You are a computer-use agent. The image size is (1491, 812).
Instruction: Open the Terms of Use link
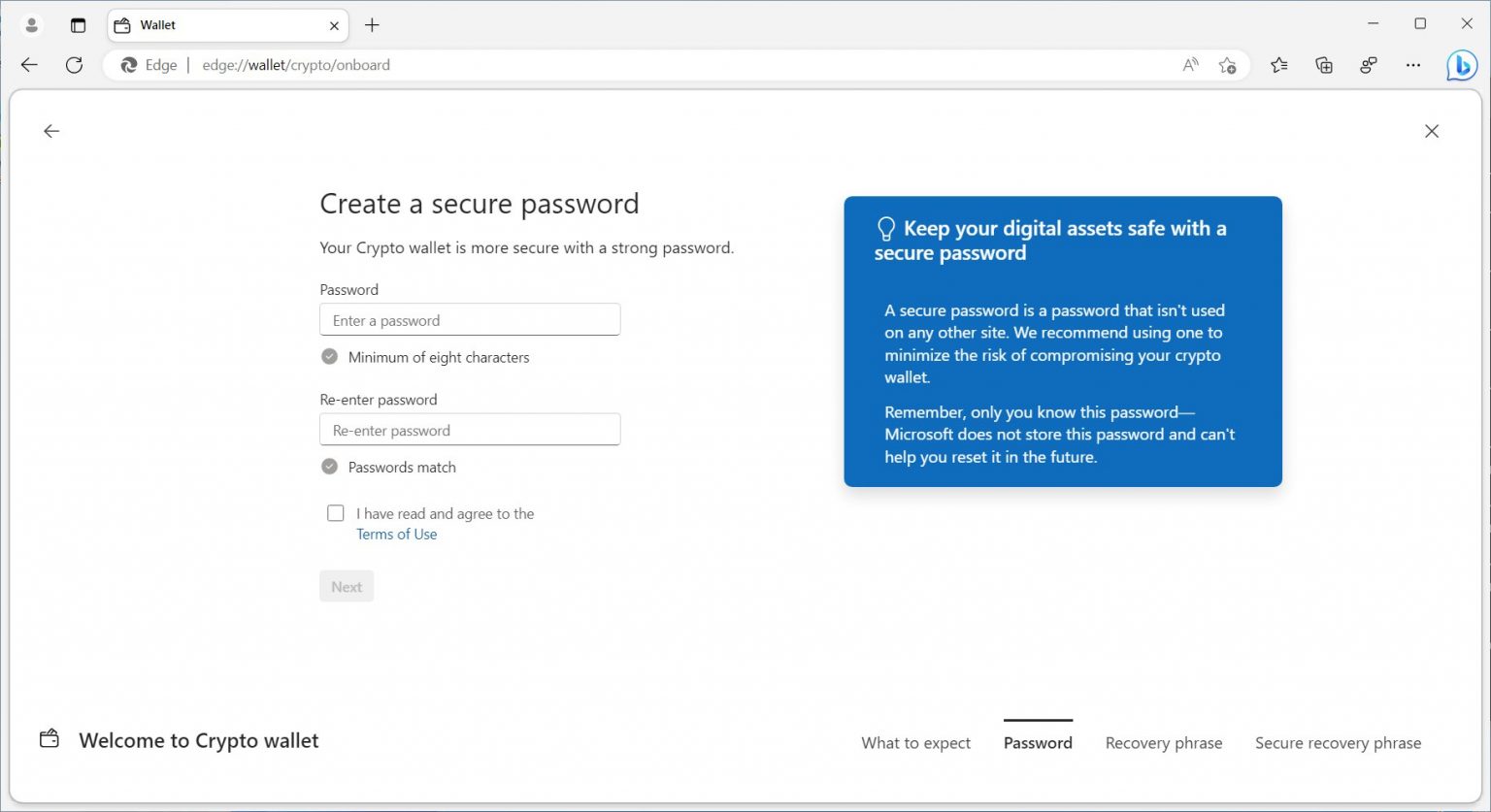tap(396, 534)
